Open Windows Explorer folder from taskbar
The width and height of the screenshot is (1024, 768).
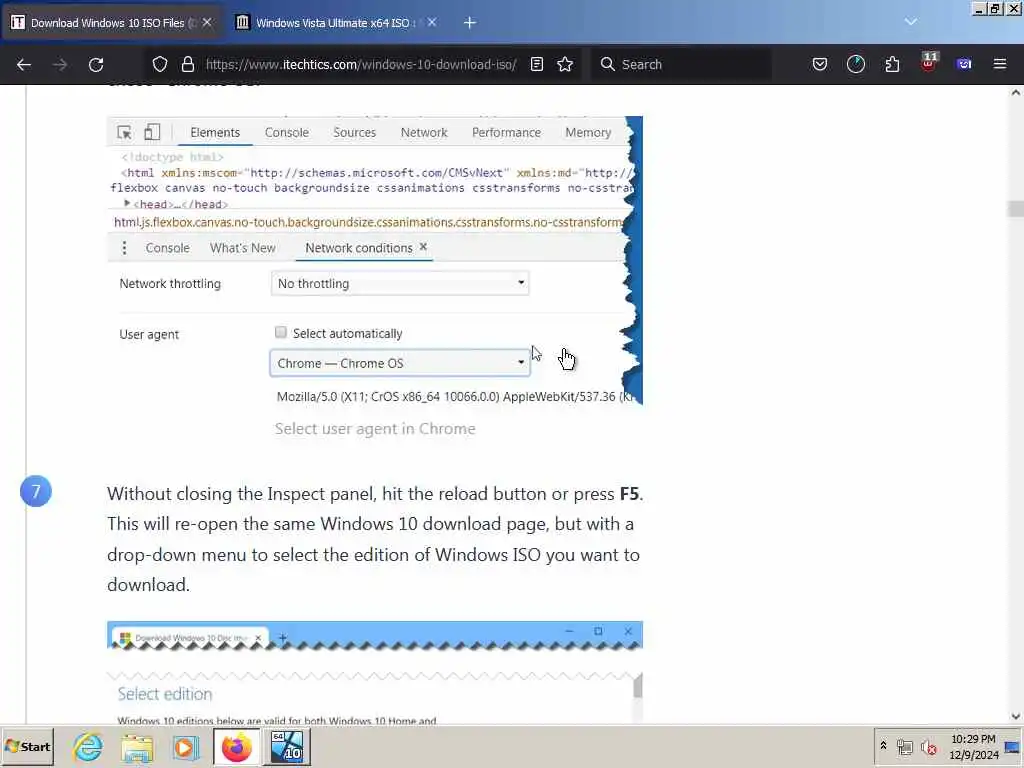click(136, 747)
